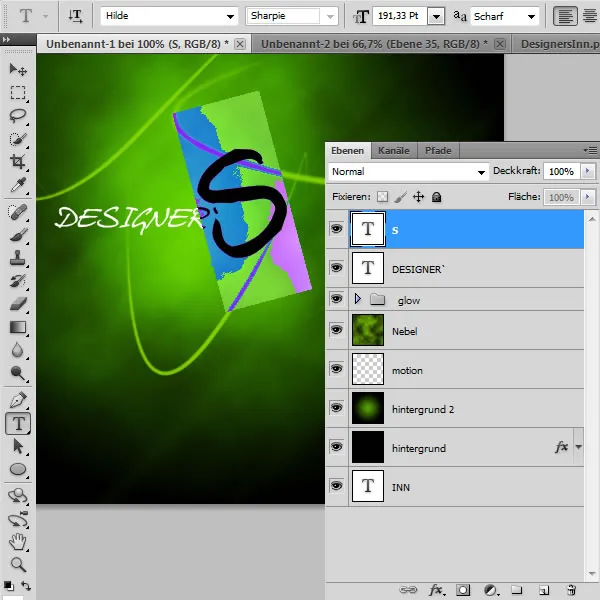Screen dimensions: 600x600
Task: Hide the DESIGNER` text layer
Action: coord(336,268)
